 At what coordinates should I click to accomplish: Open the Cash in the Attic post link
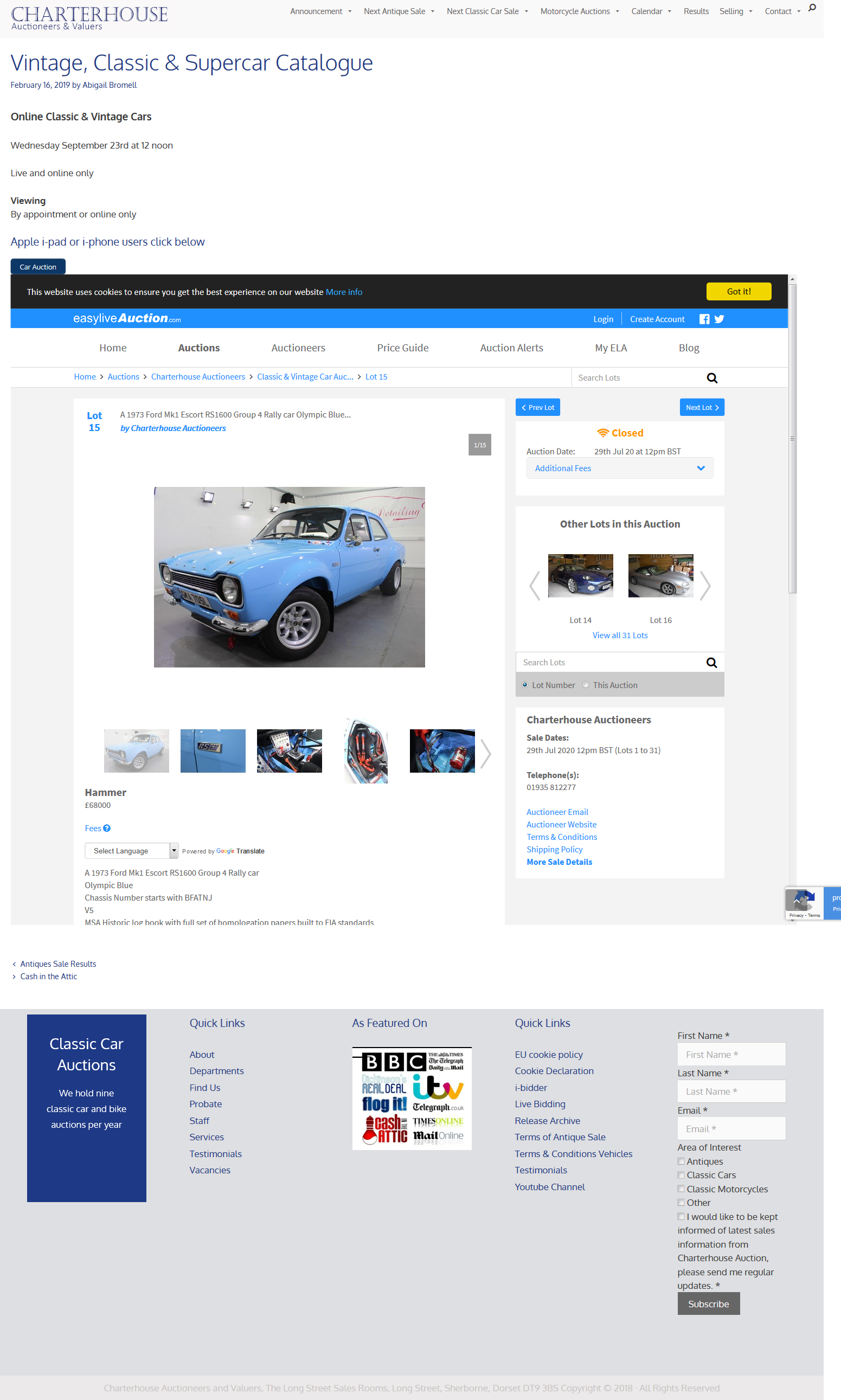pyautogui.click(x=49, y=976)
